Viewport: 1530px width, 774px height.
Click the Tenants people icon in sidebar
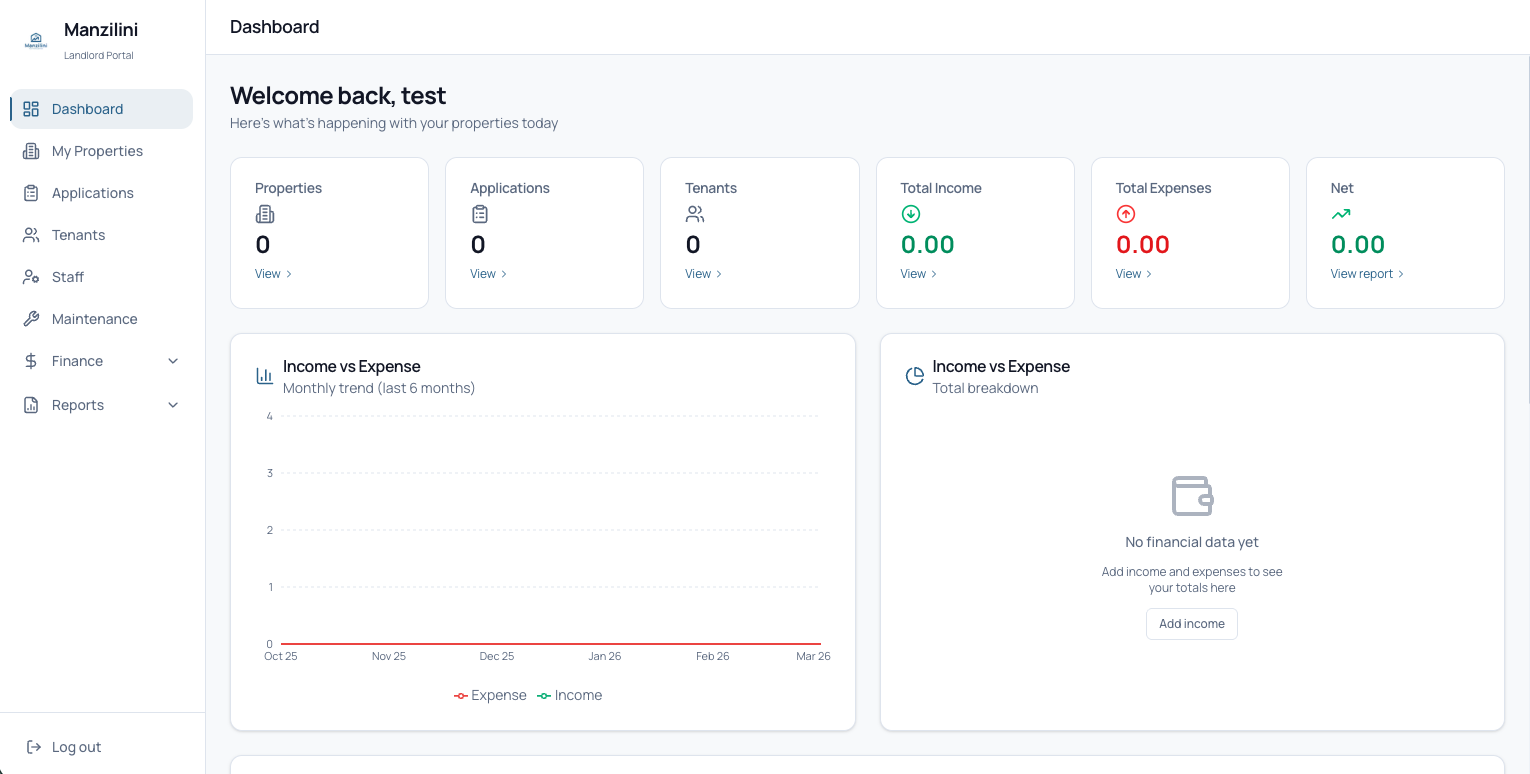[31, 235]
